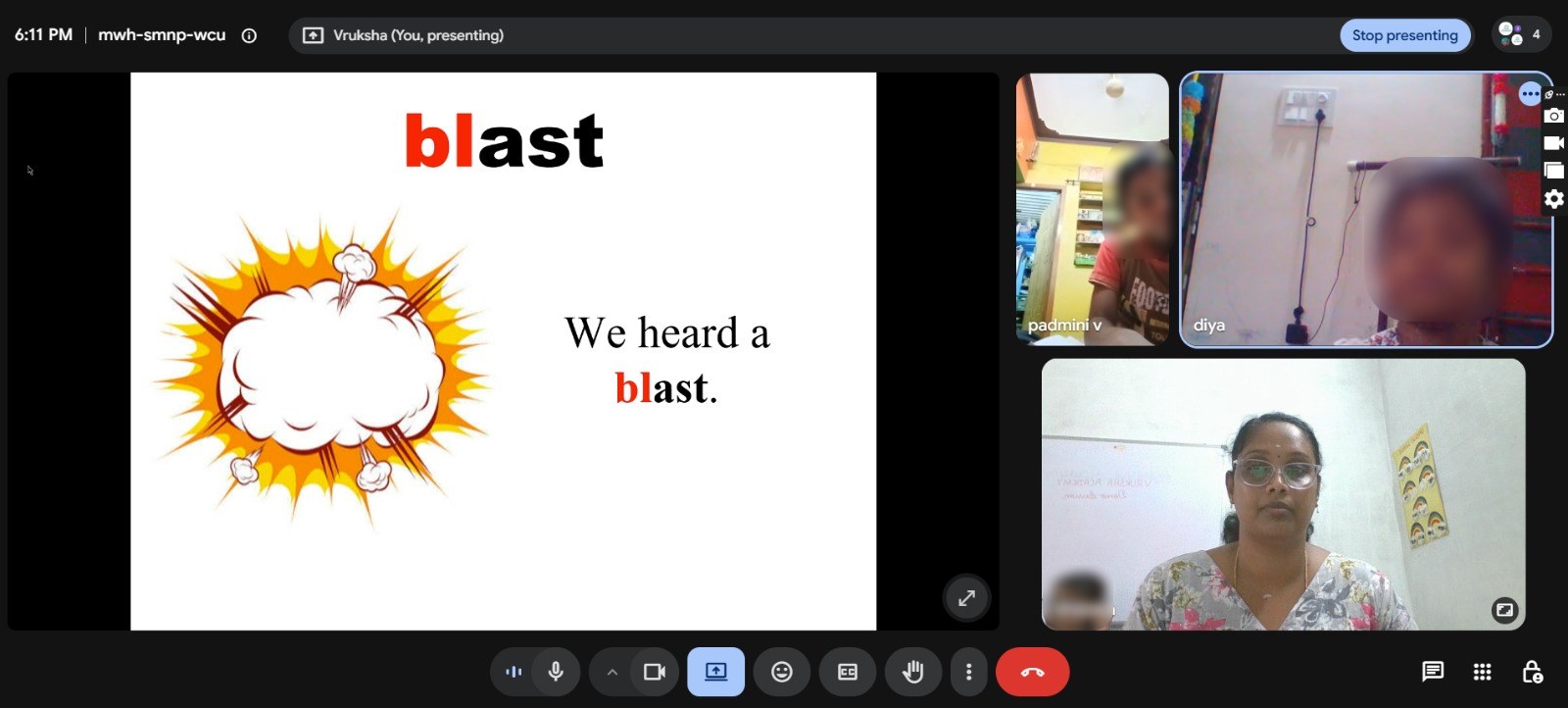Open the more options menu
The width and height of the screenshot is (1568, 708).
[969, 672]
